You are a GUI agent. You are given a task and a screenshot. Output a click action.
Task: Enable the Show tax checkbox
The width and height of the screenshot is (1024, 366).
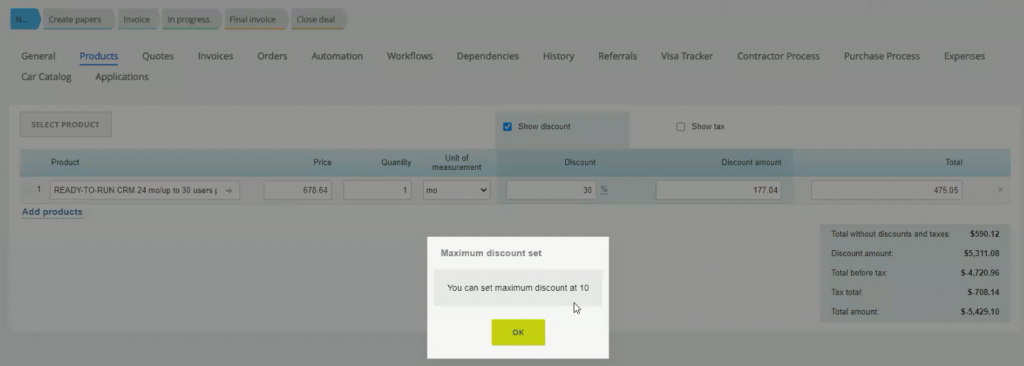[680, 127]
